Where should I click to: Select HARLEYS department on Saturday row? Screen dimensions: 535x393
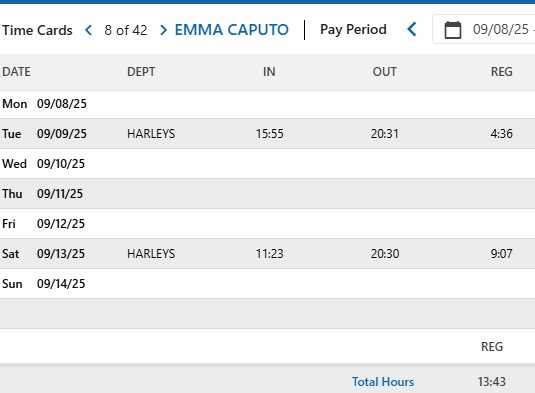151,254
